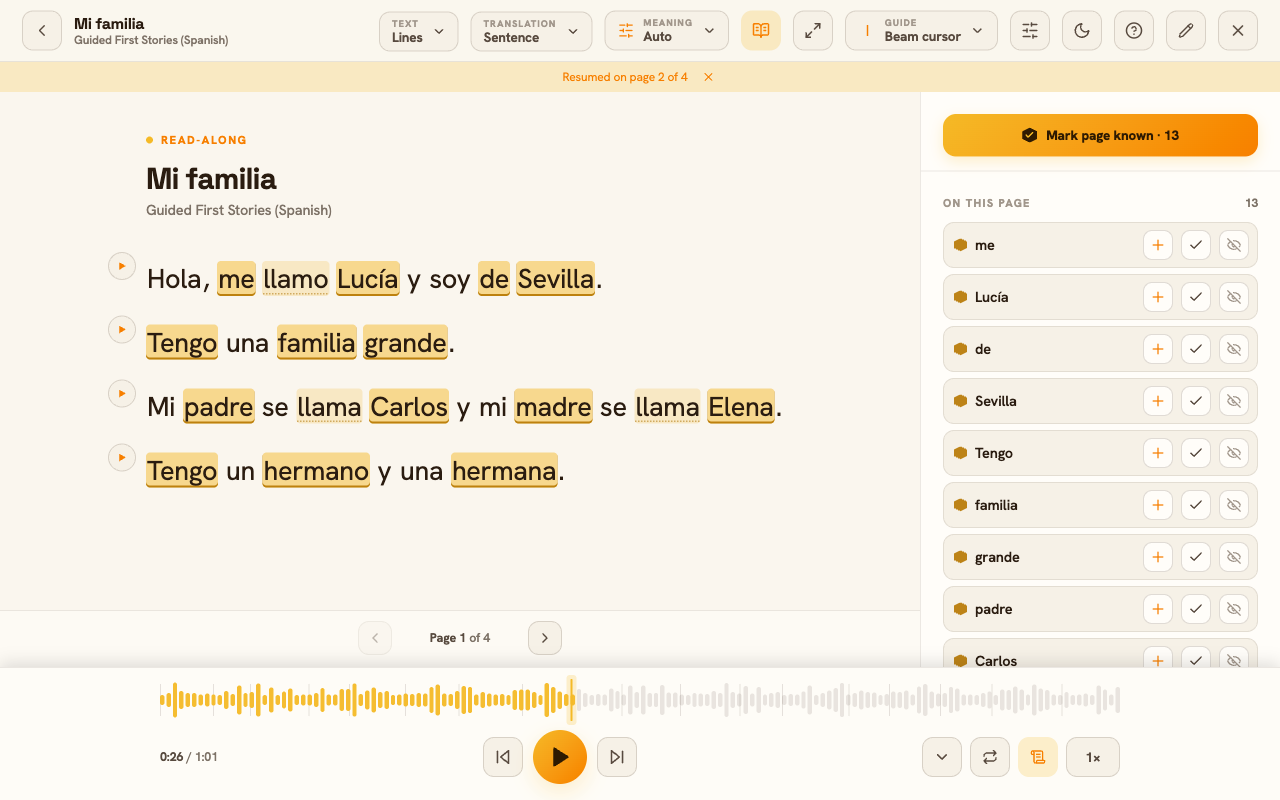Ignore 'me' with the crossed-eye icon
This screenshot has height=800, width=1280.
coord(1234,245)
